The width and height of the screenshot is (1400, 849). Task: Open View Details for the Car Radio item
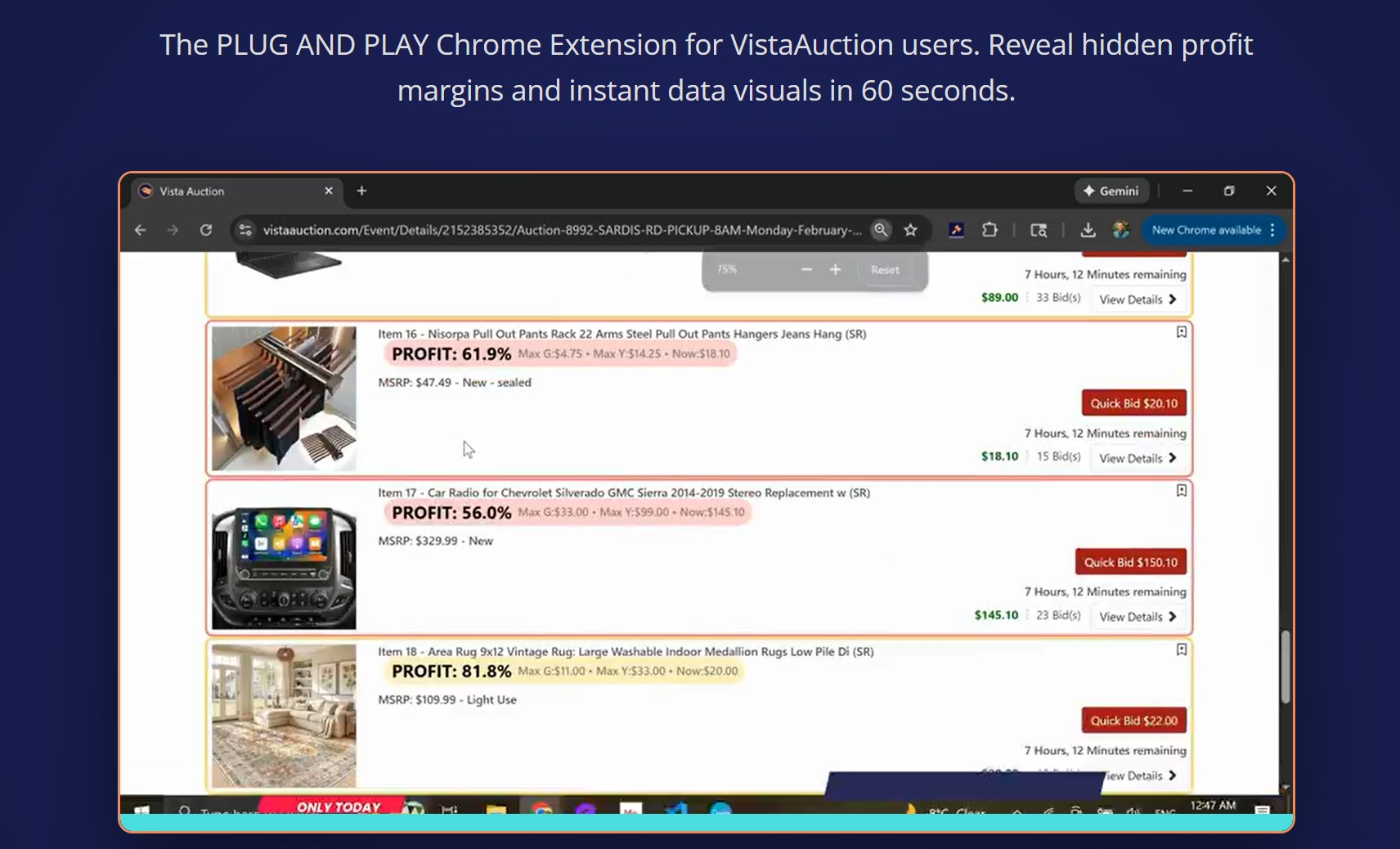pos(1137,617)
